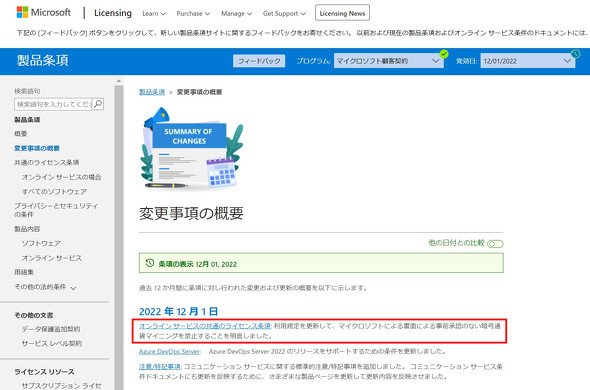Click the Summary of Changes illustration
Image resolution: width=590 pixels, height=390 pixels.
(x=192, y=148)
